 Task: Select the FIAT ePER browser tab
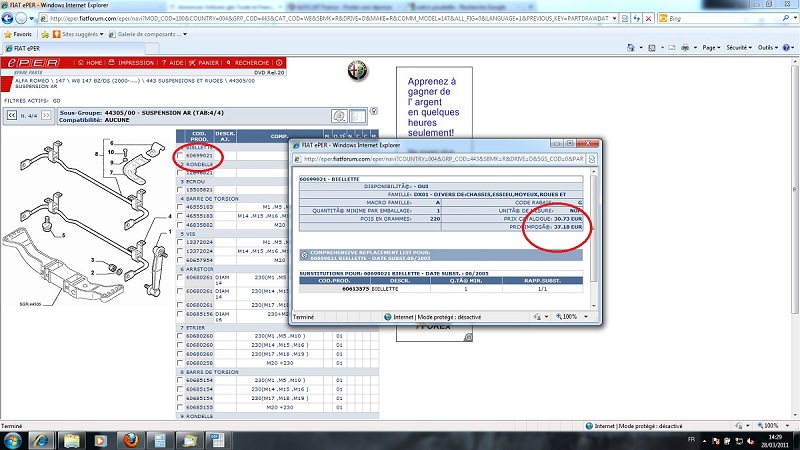pyautogui.click(x=74, y=48)
